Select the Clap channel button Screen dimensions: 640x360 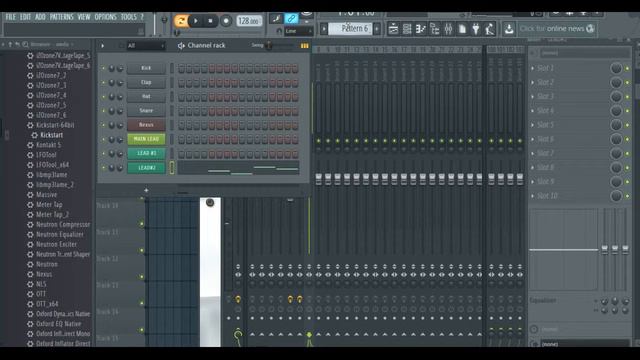point(146,82)
